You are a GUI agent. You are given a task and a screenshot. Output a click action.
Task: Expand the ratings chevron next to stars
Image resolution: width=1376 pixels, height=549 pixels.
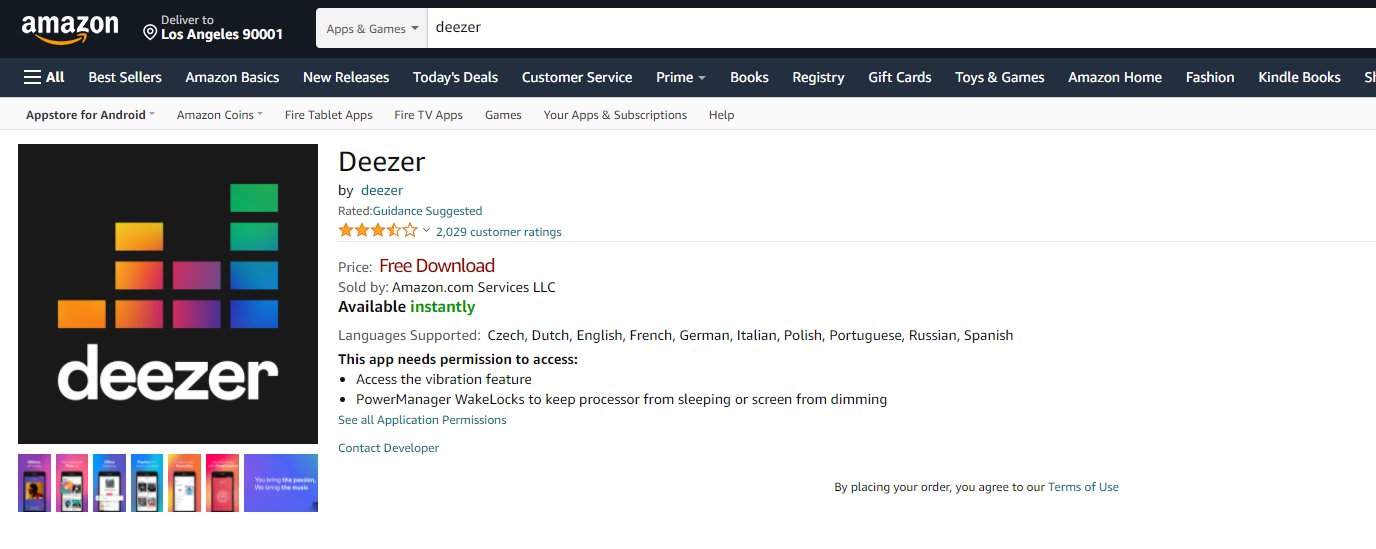[x=426, y=231]
